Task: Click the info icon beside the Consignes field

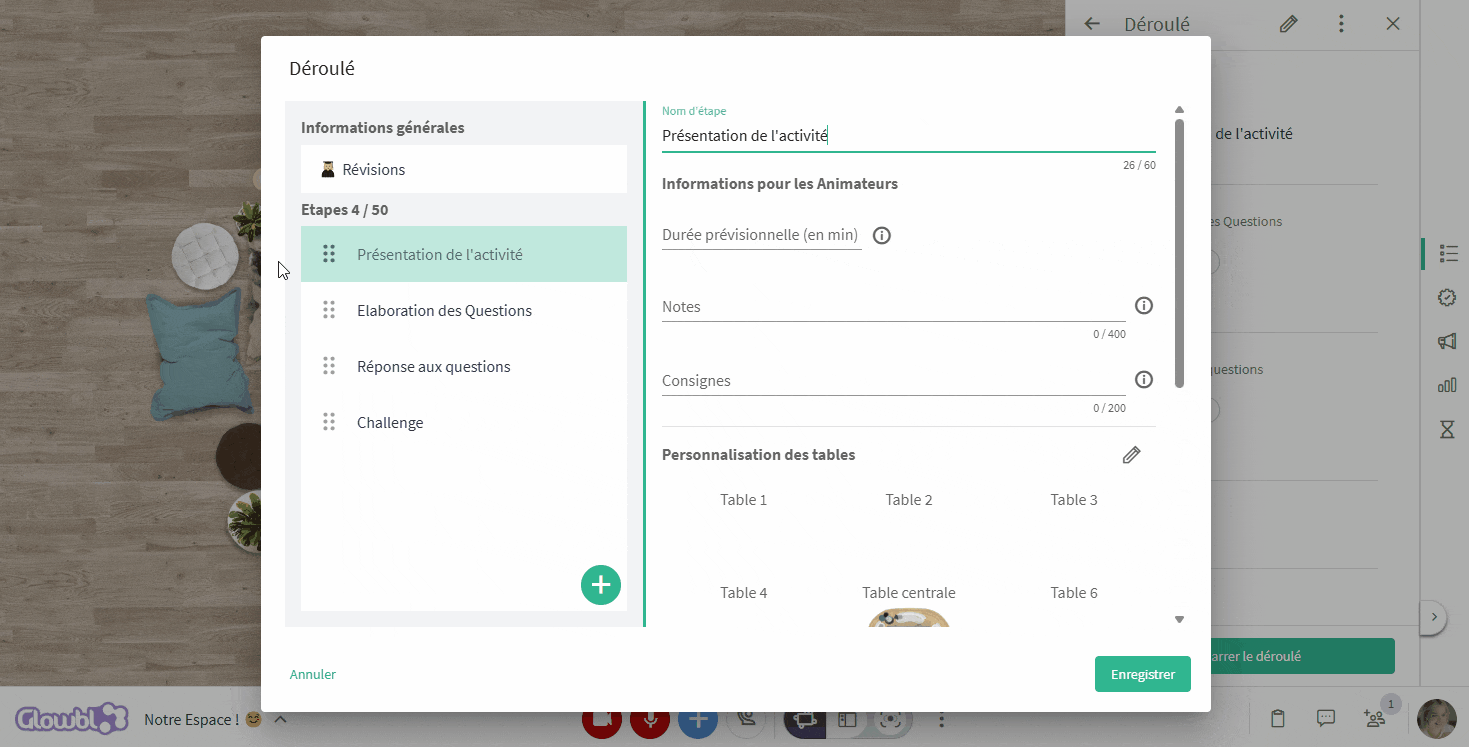Action: pos(1144,380)
